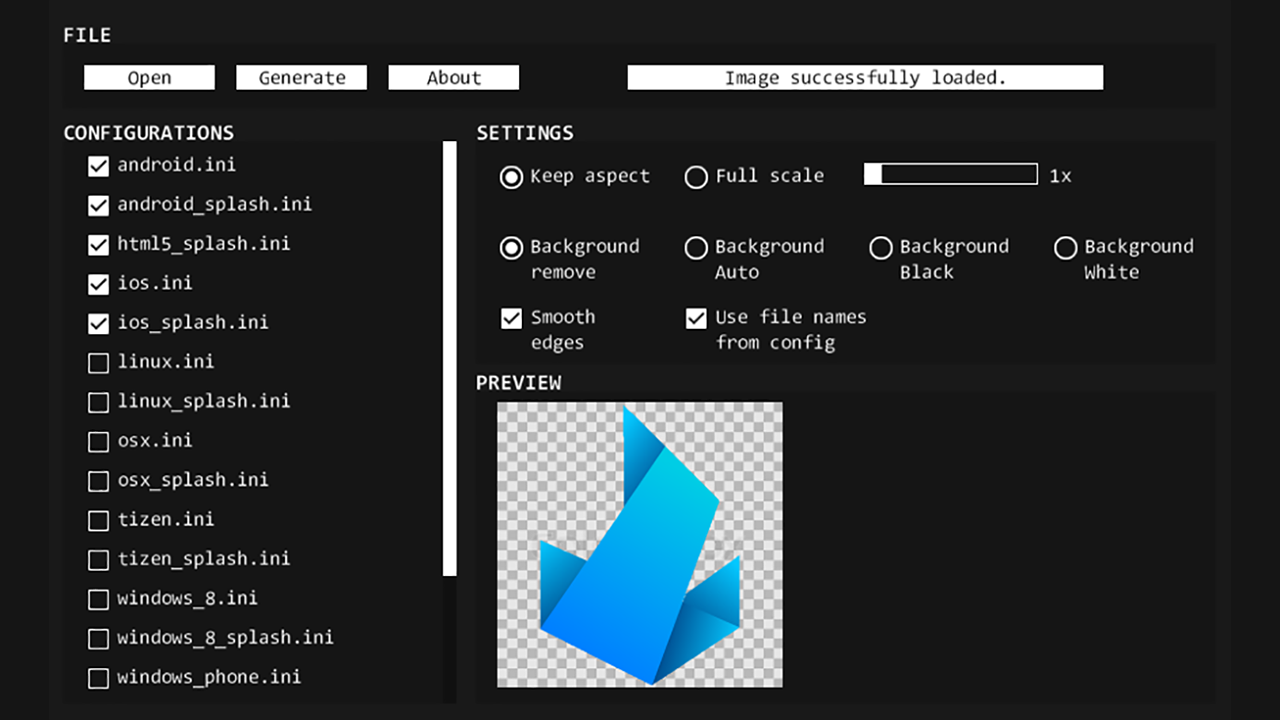Image resolution: width=1280 pixels, height=720 pixels.
Task: Click the Open button
Action: coord(149,78)
